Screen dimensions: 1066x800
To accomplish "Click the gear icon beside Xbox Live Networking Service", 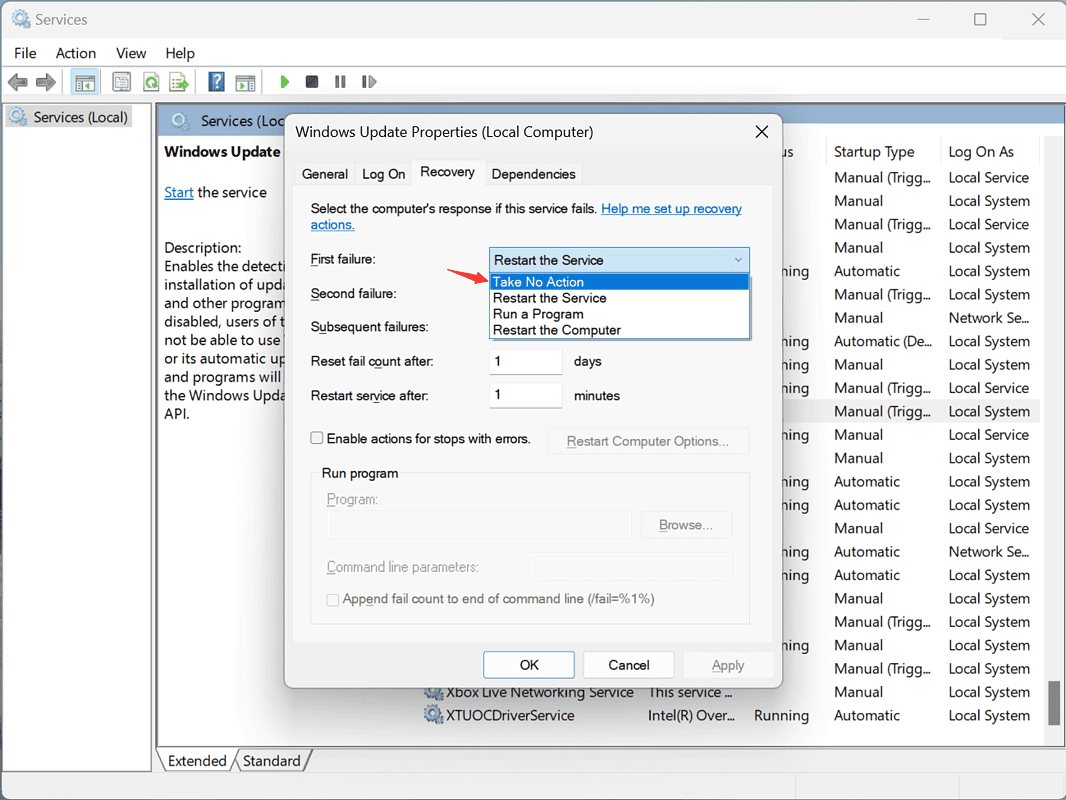I will [433, 693].
